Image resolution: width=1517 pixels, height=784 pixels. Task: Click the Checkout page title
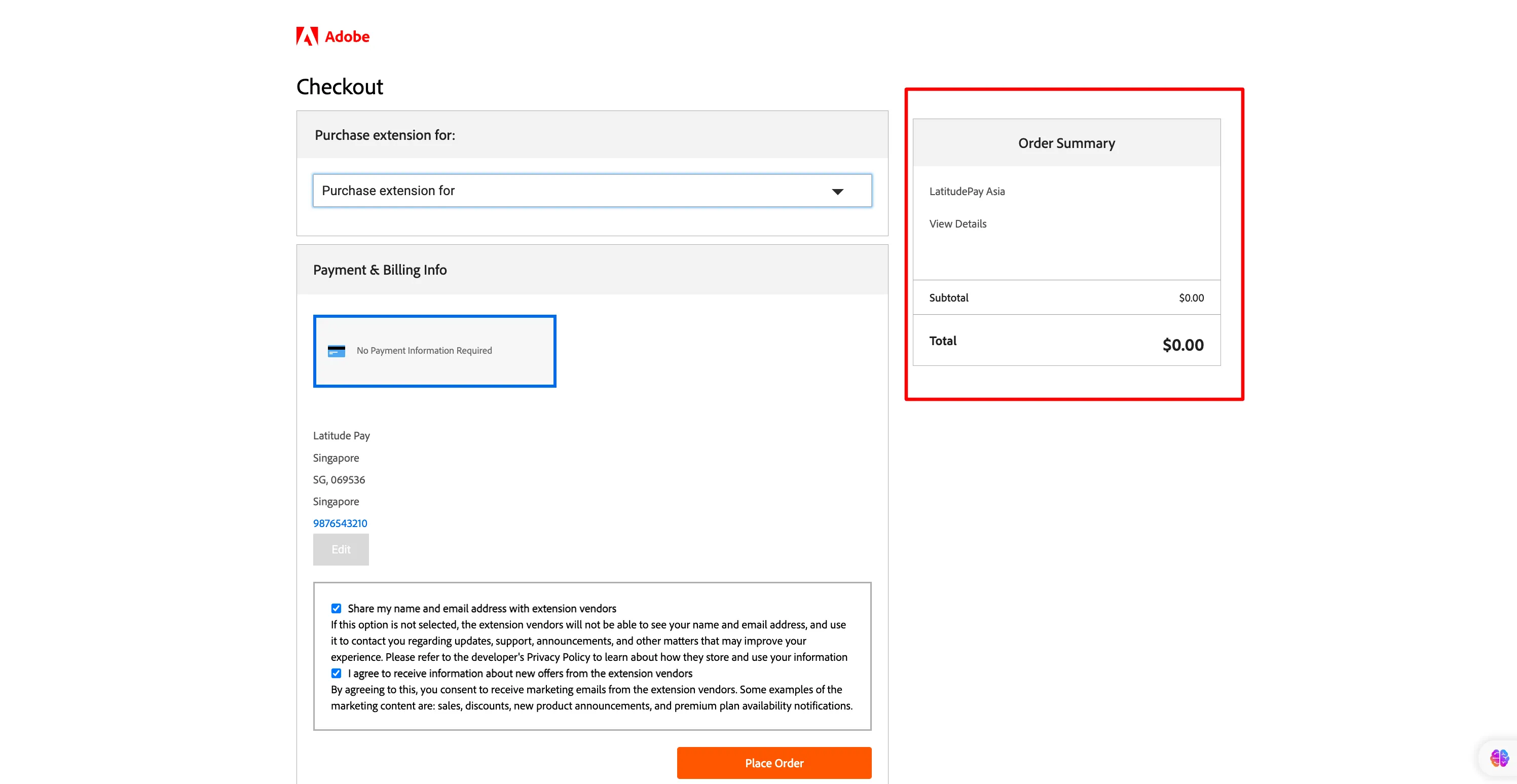(x=340, y=87)
